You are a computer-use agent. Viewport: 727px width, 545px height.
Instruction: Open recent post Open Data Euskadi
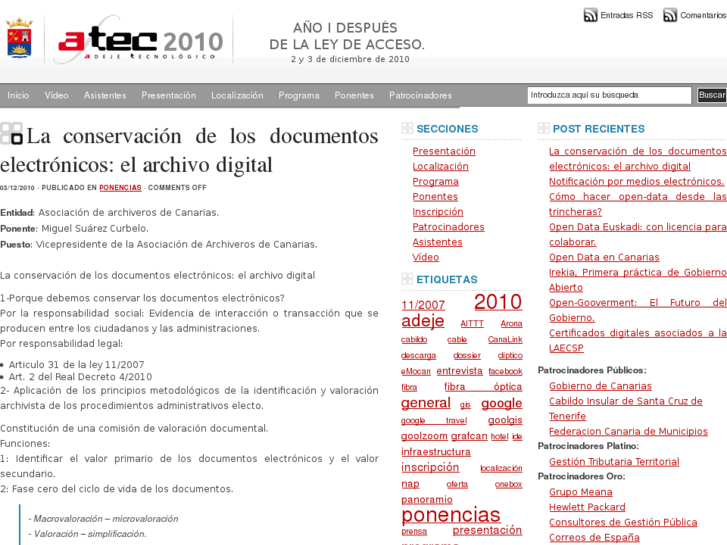(638, 234)
